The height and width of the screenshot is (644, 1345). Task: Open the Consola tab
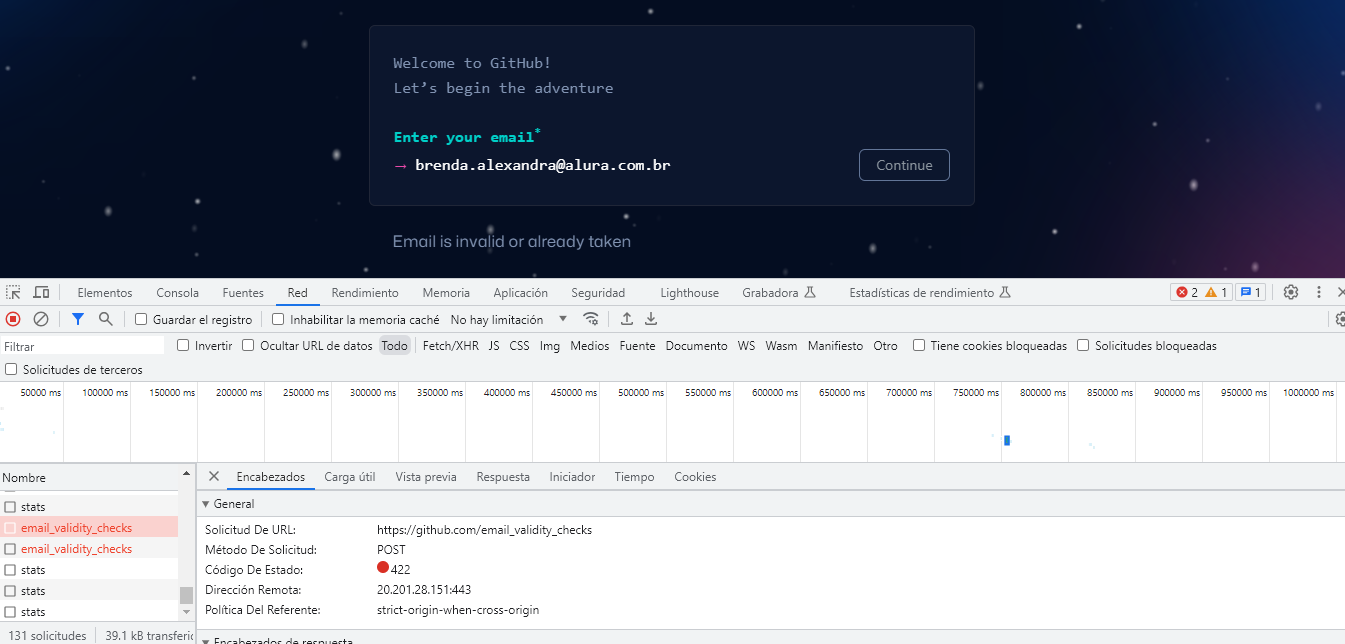[x=178, y=293]
